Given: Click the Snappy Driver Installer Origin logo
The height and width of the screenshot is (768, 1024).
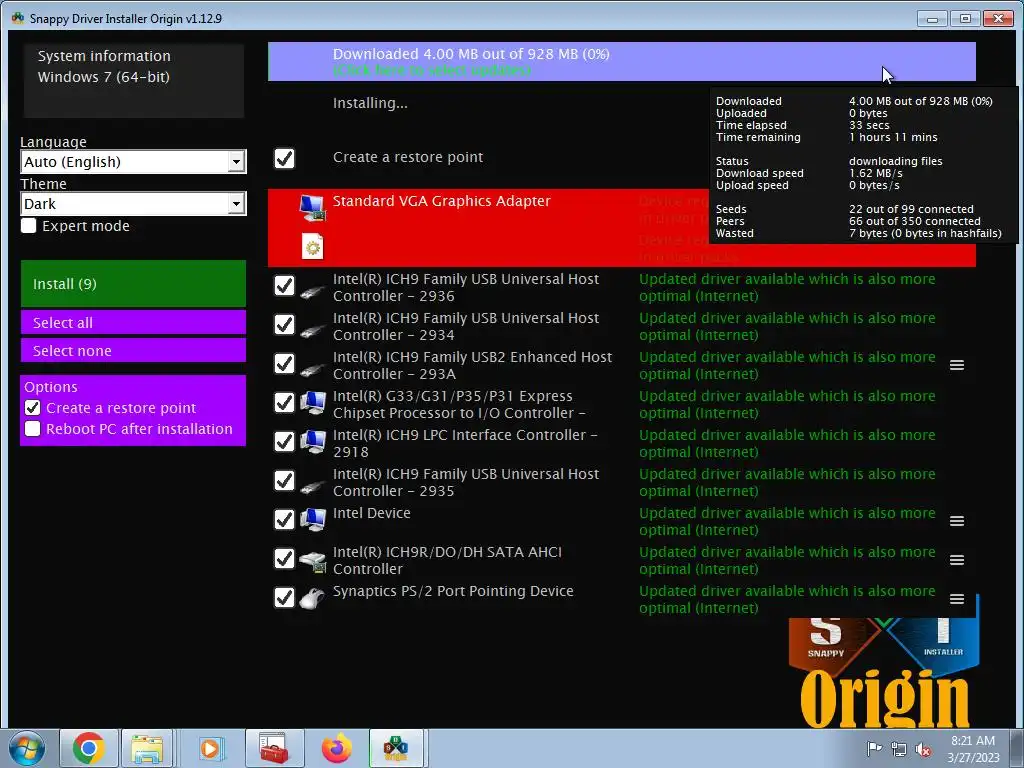Looking at the screenshot, I should [884, 673].
